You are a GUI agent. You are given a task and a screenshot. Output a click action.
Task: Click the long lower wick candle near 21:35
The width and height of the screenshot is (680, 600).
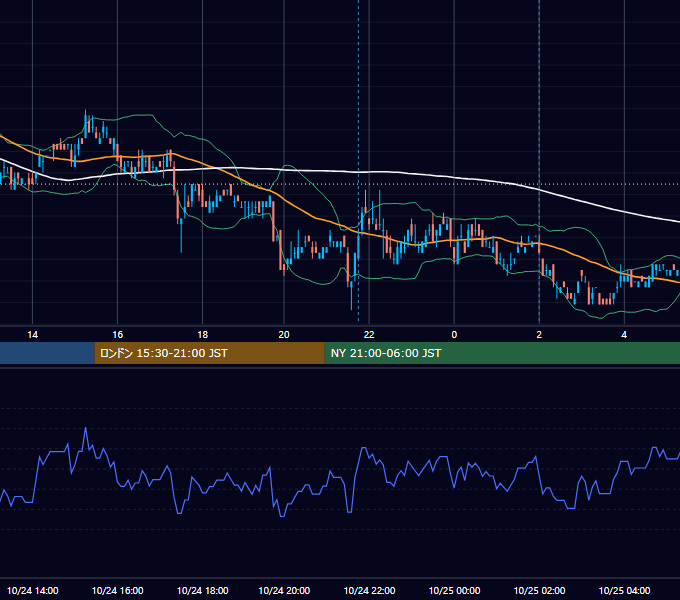[352, 295]
